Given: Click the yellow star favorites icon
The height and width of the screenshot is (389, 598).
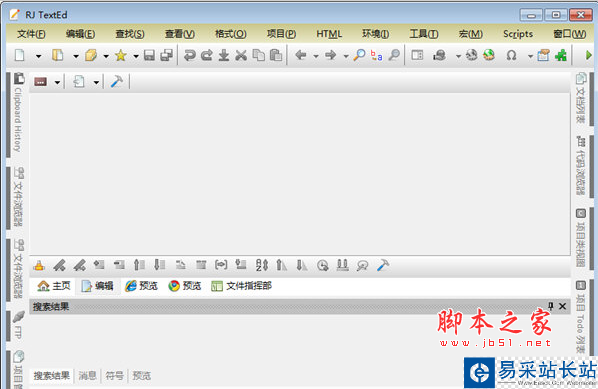Looking at the screenshot, I should point(121,55).
